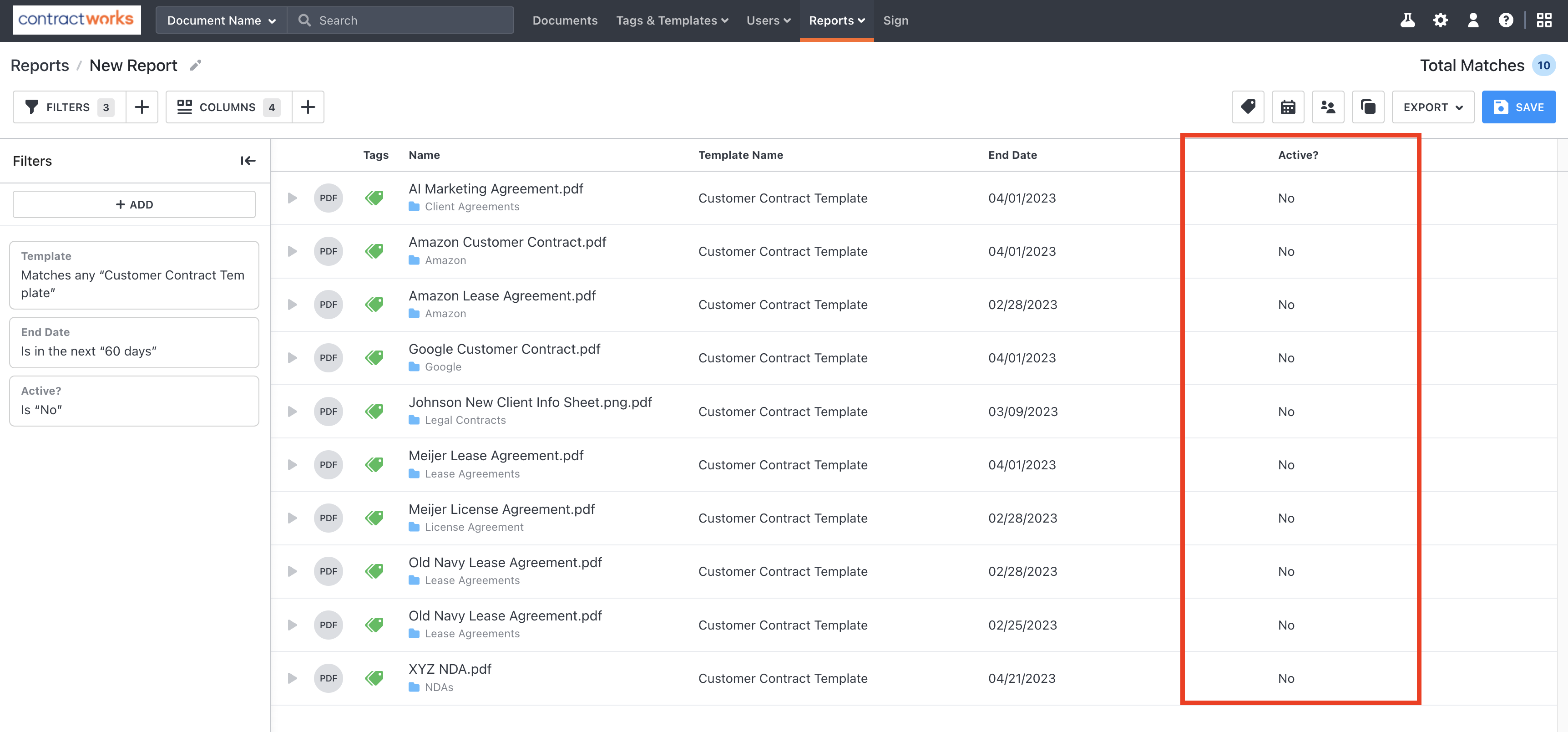Add a column with plus next to COLUMNS
The image size is (1568, 732).
308,107
